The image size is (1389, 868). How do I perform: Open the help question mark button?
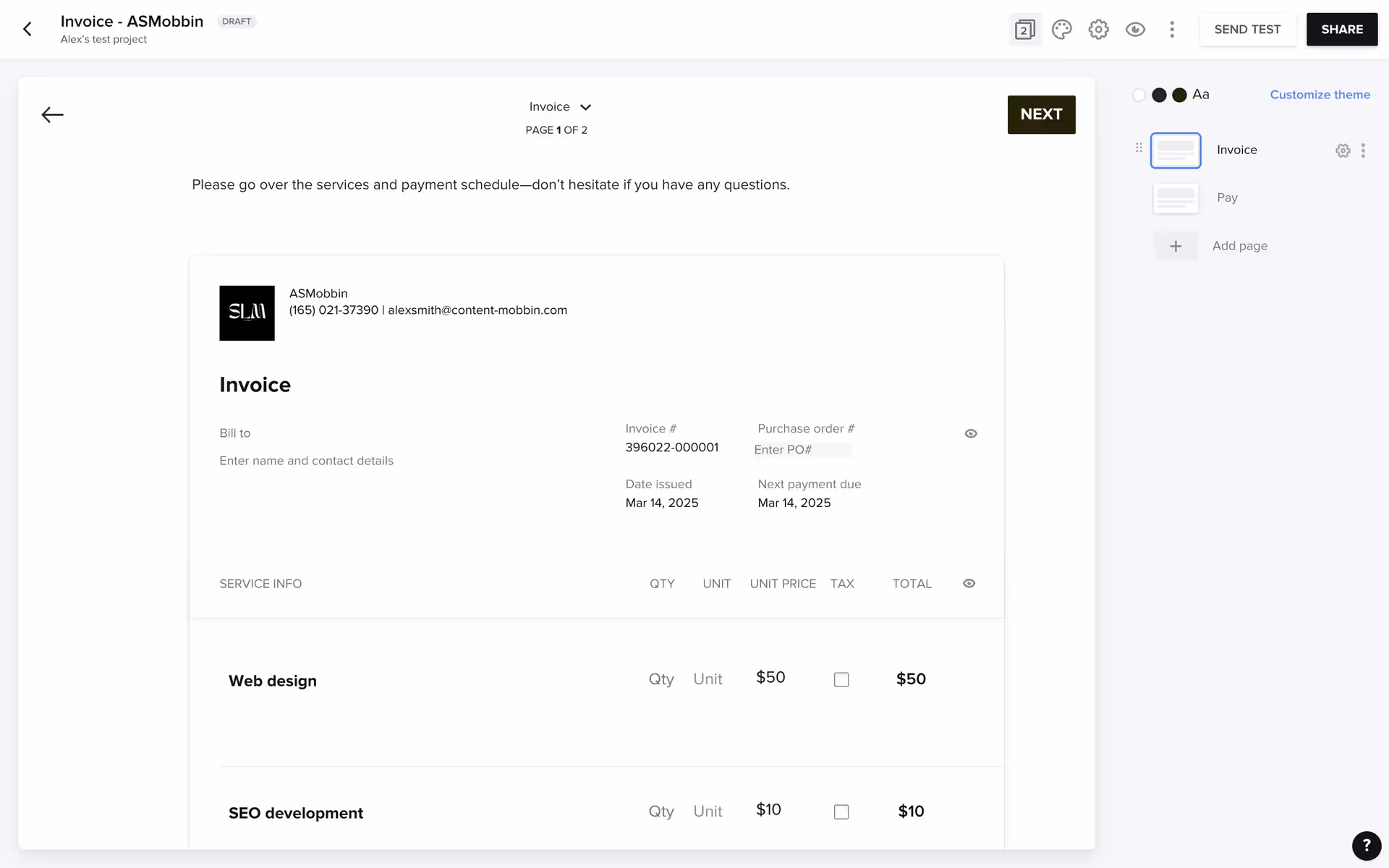pos(1366,845)
